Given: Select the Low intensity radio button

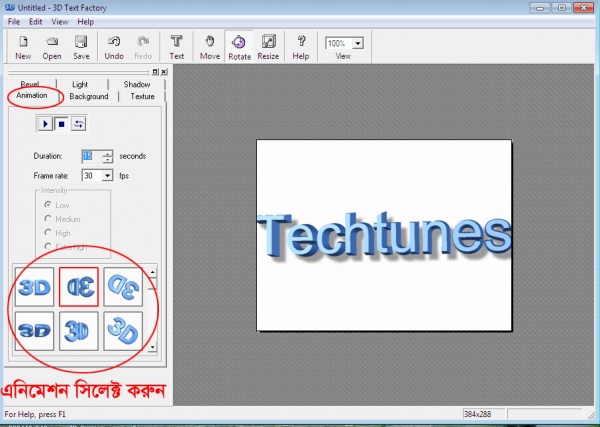Looking at the screenshot, I should pos(48,205).
